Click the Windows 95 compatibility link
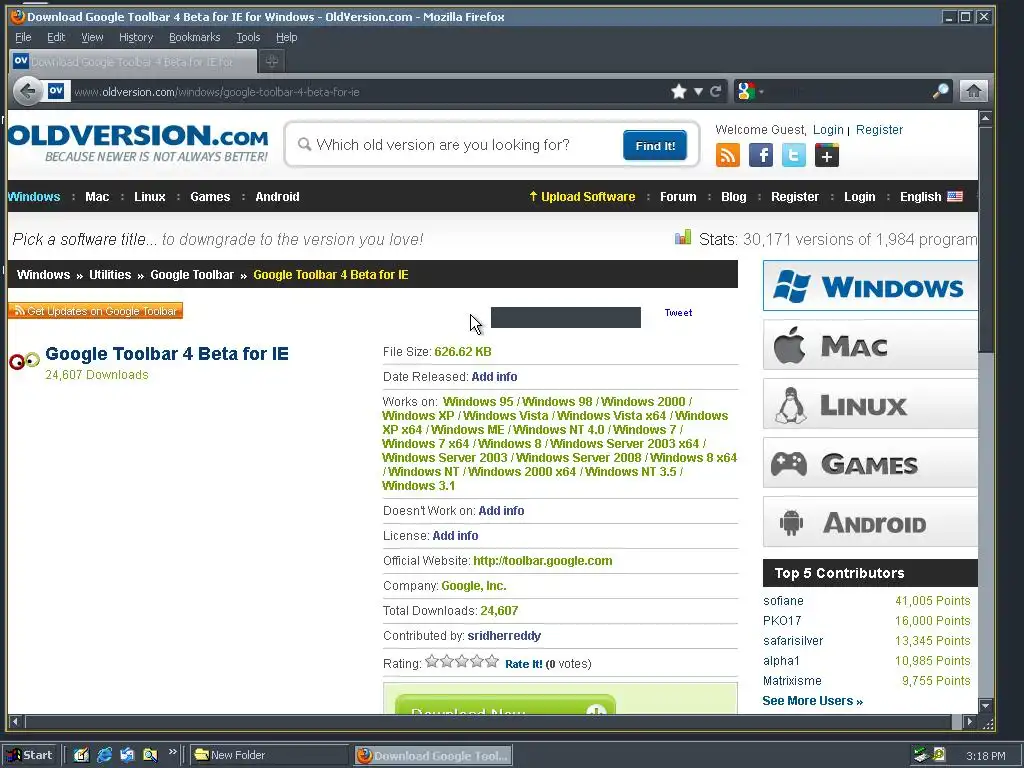1024x768 pixels. 478,402
